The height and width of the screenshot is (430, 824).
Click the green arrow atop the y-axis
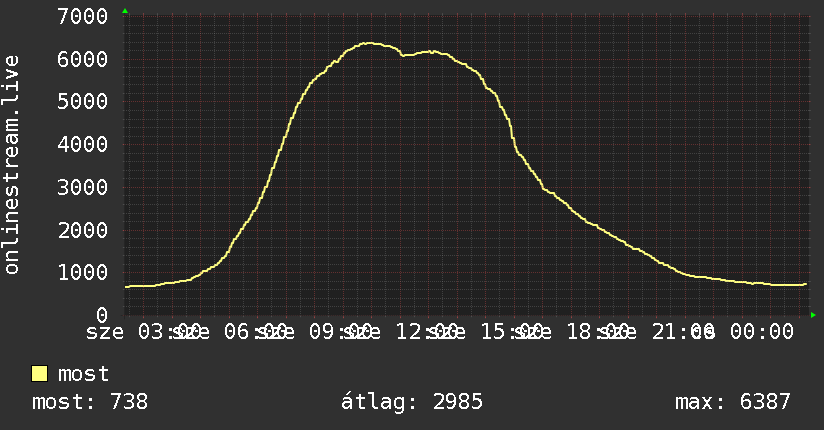(125, 11)
